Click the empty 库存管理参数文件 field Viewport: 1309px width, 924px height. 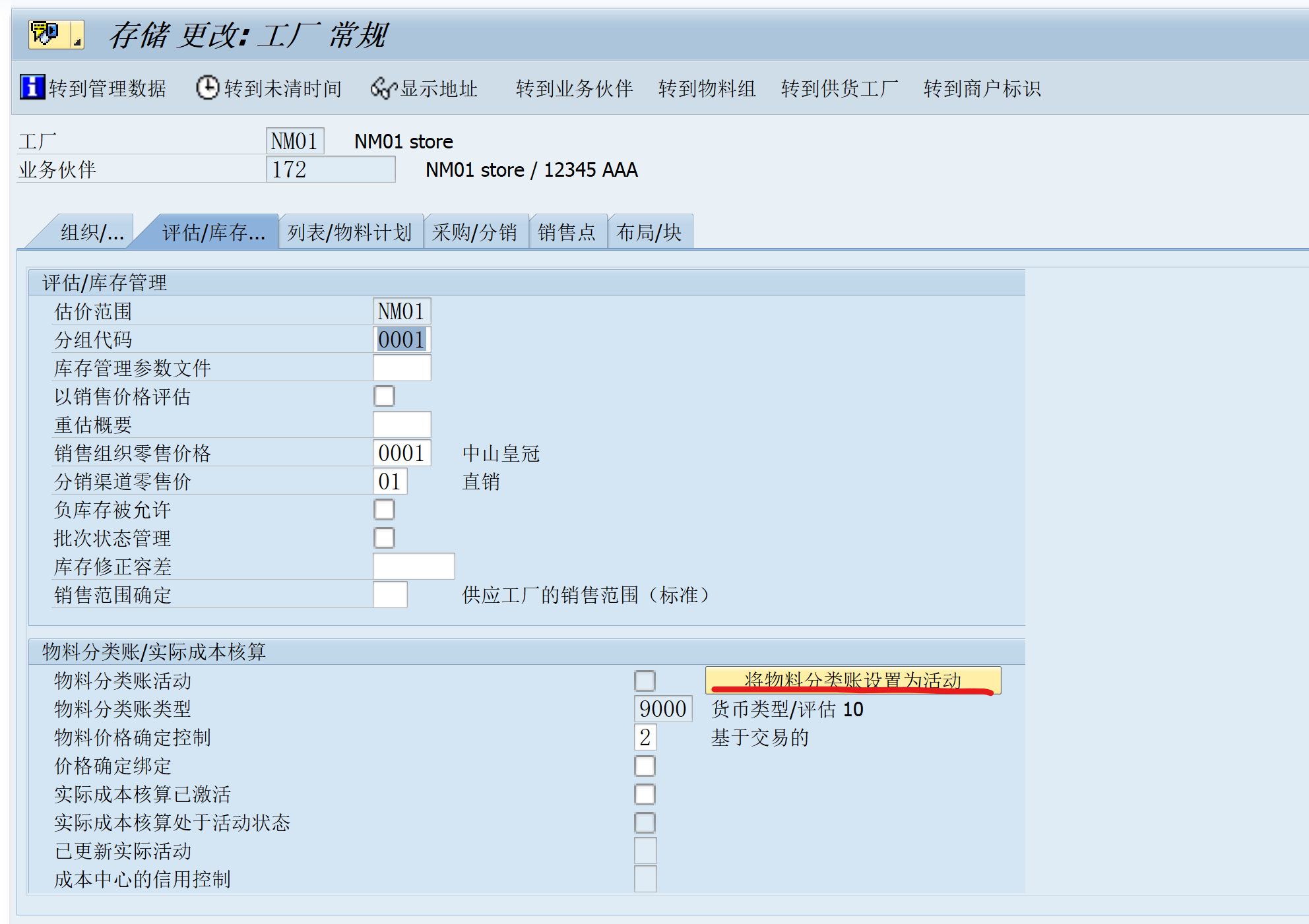point(402,368)
